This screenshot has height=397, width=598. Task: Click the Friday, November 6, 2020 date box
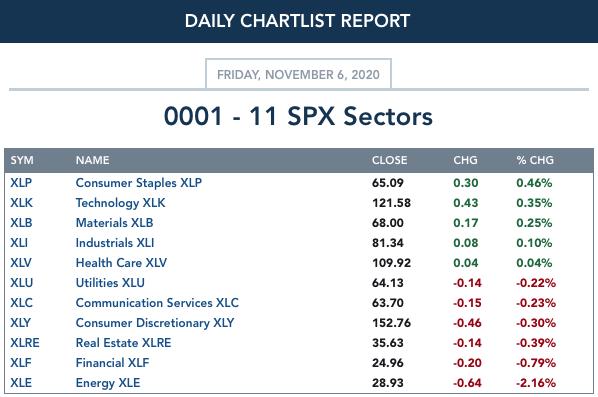(x=298, y=74)
